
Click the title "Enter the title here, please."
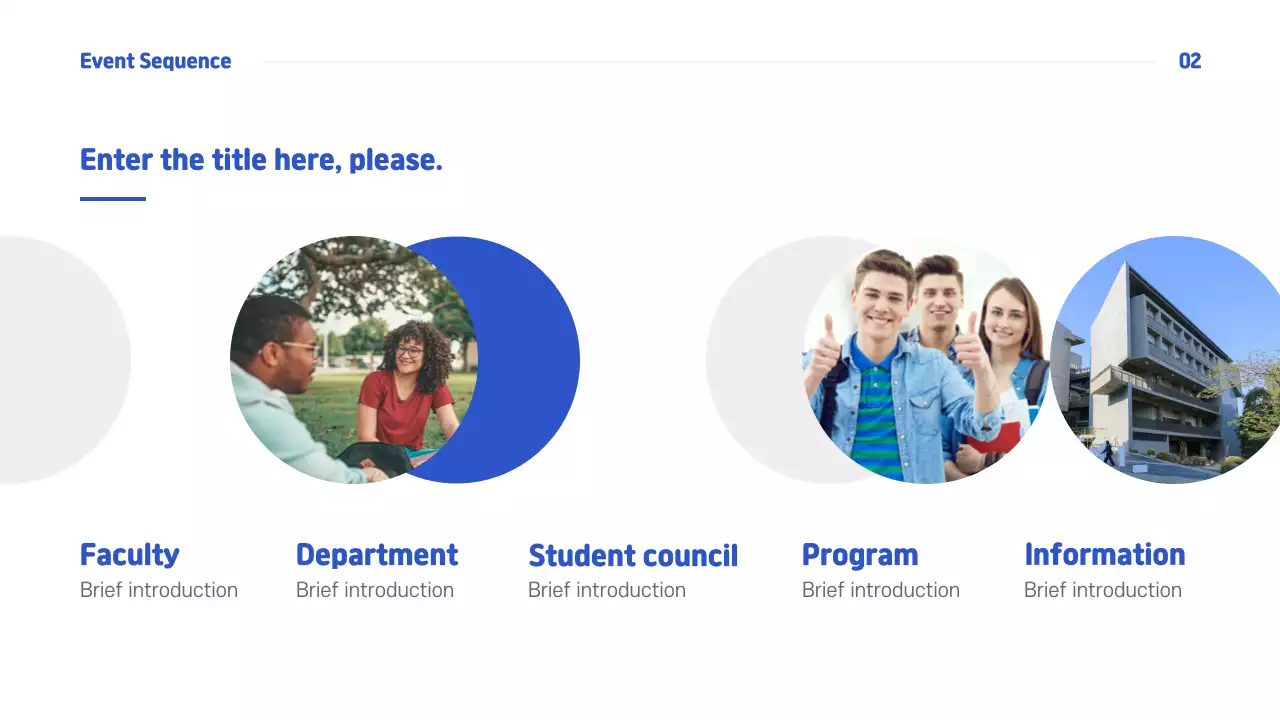(261, 160)
